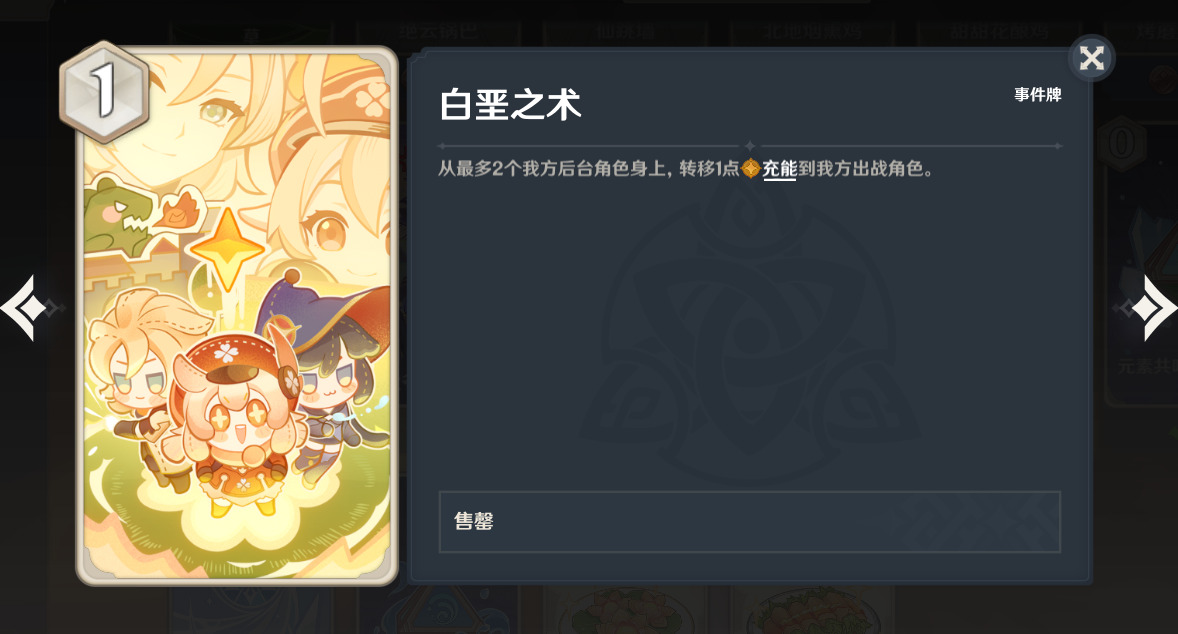Image resolution: width=1178 pixels, height=634 pixels.
Task: Select the dimmed 绝云锅巴 card in background
Action: [438, 32]
